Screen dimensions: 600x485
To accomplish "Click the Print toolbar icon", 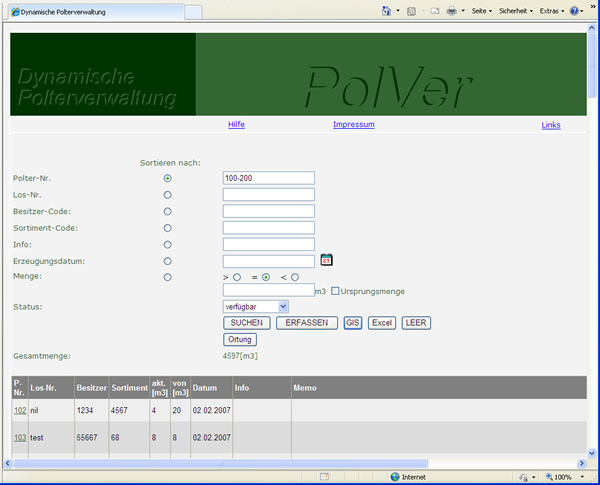I will [452, 11].
